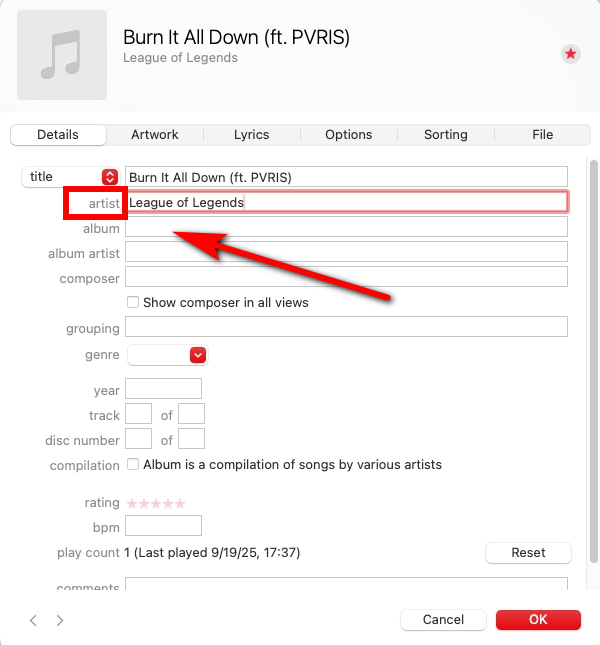The image size is (600, 645).
Task: Click the red favorite star icon
Action: 570,54
